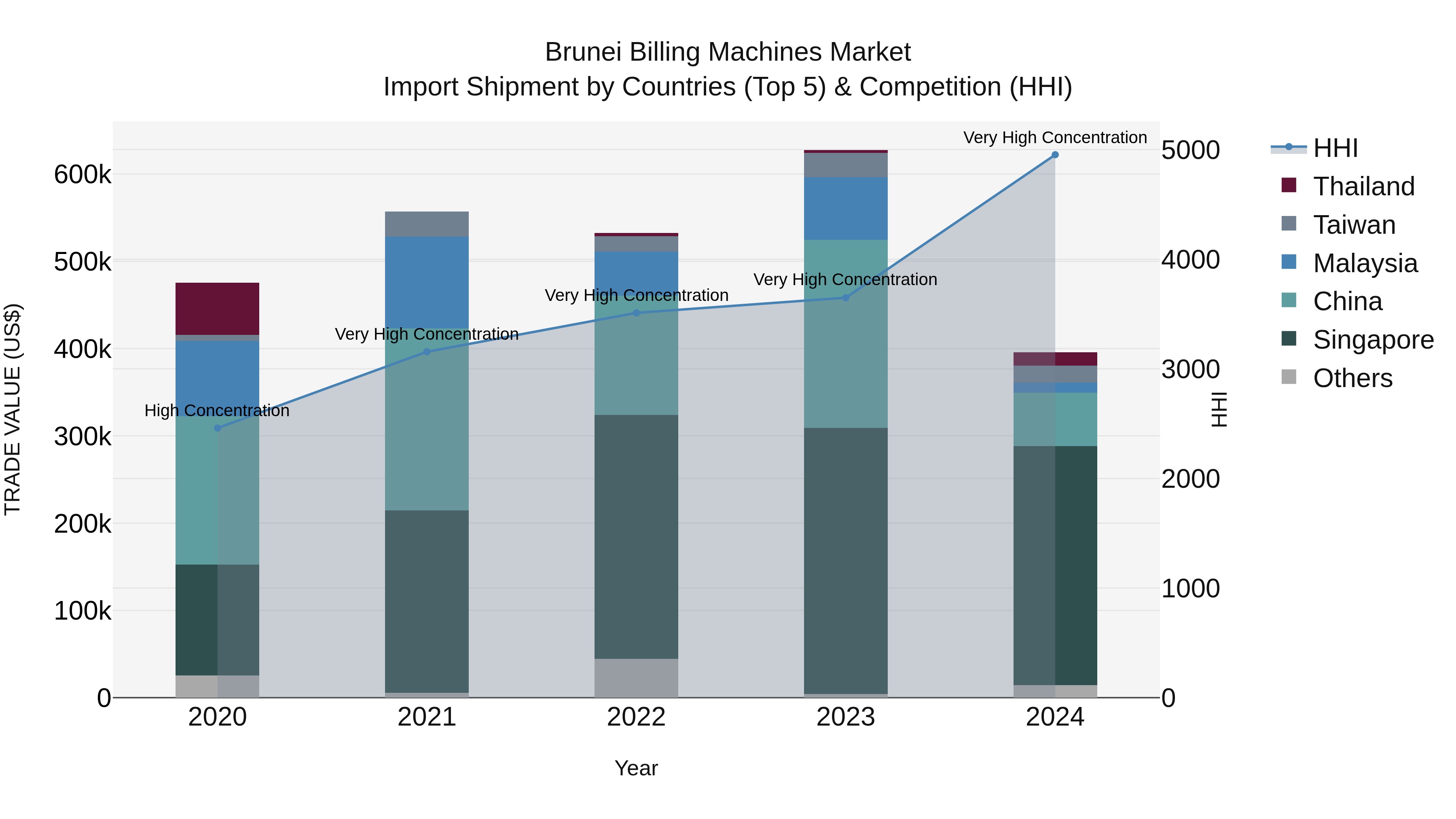Click the HHI line marker for 2023

click(846, 298)
